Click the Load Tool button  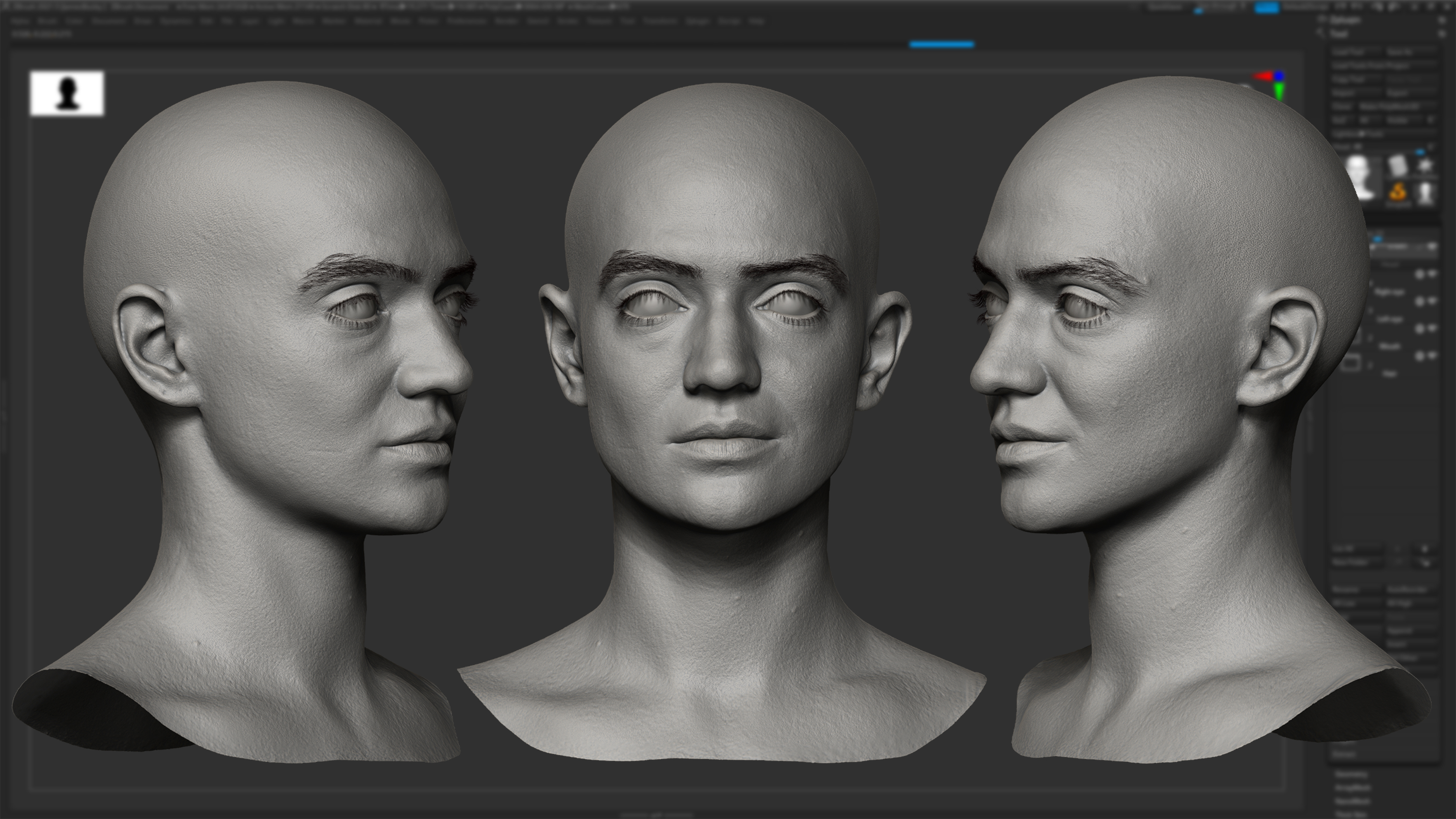point(1362,51)
